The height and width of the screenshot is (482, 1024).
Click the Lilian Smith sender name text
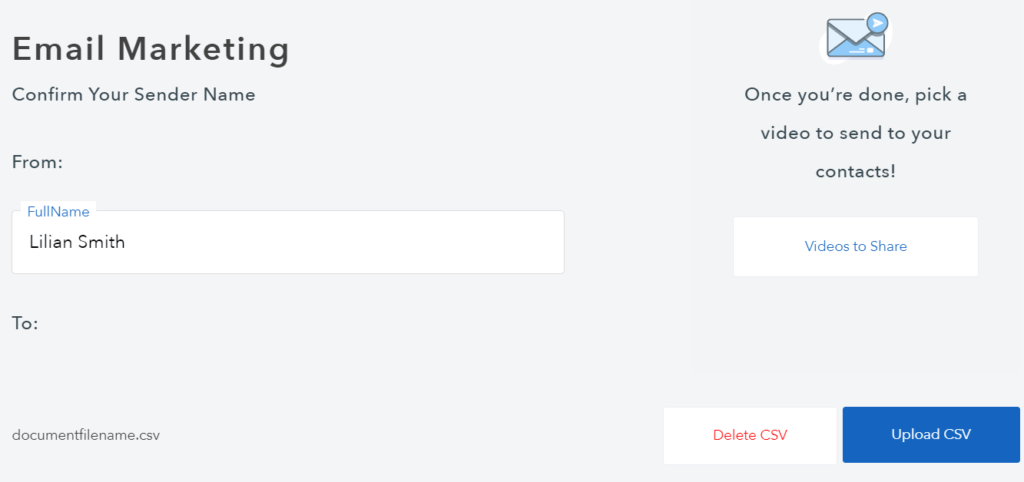click(77, 242)
